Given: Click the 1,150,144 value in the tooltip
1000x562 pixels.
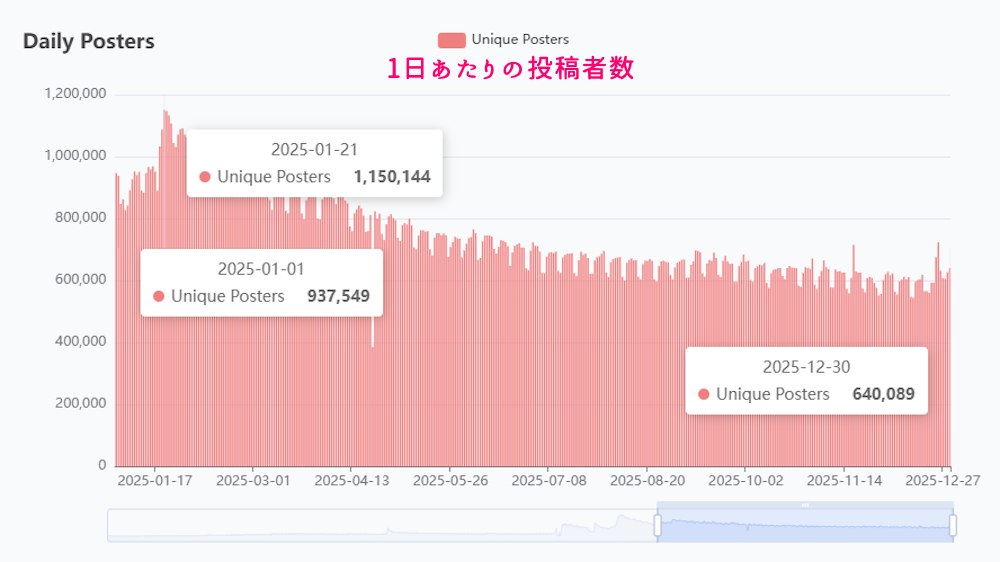Looking at the screenshot, I should click(x=392, y=177).
